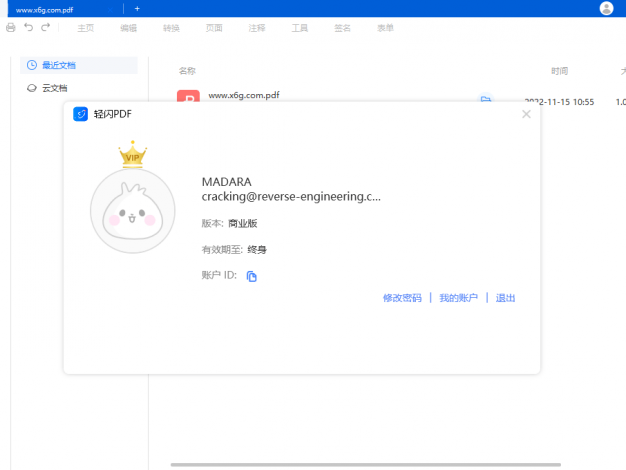Click the 名称 column header
The width and height of the screenshot is (626, 470).
click(x=187, y=71)
